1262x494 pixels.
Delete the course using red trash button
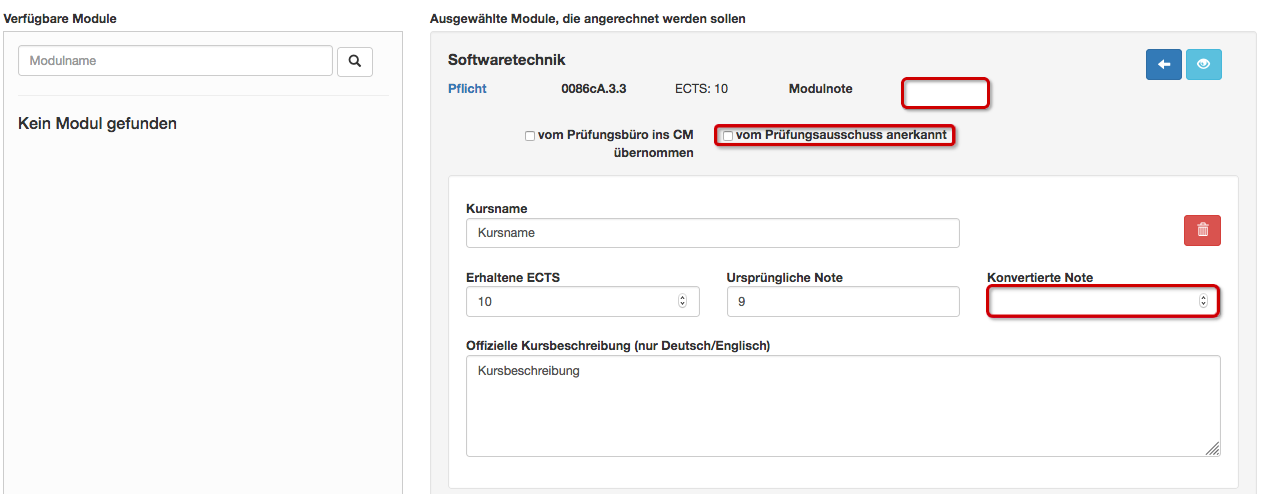pos(1202,230)
